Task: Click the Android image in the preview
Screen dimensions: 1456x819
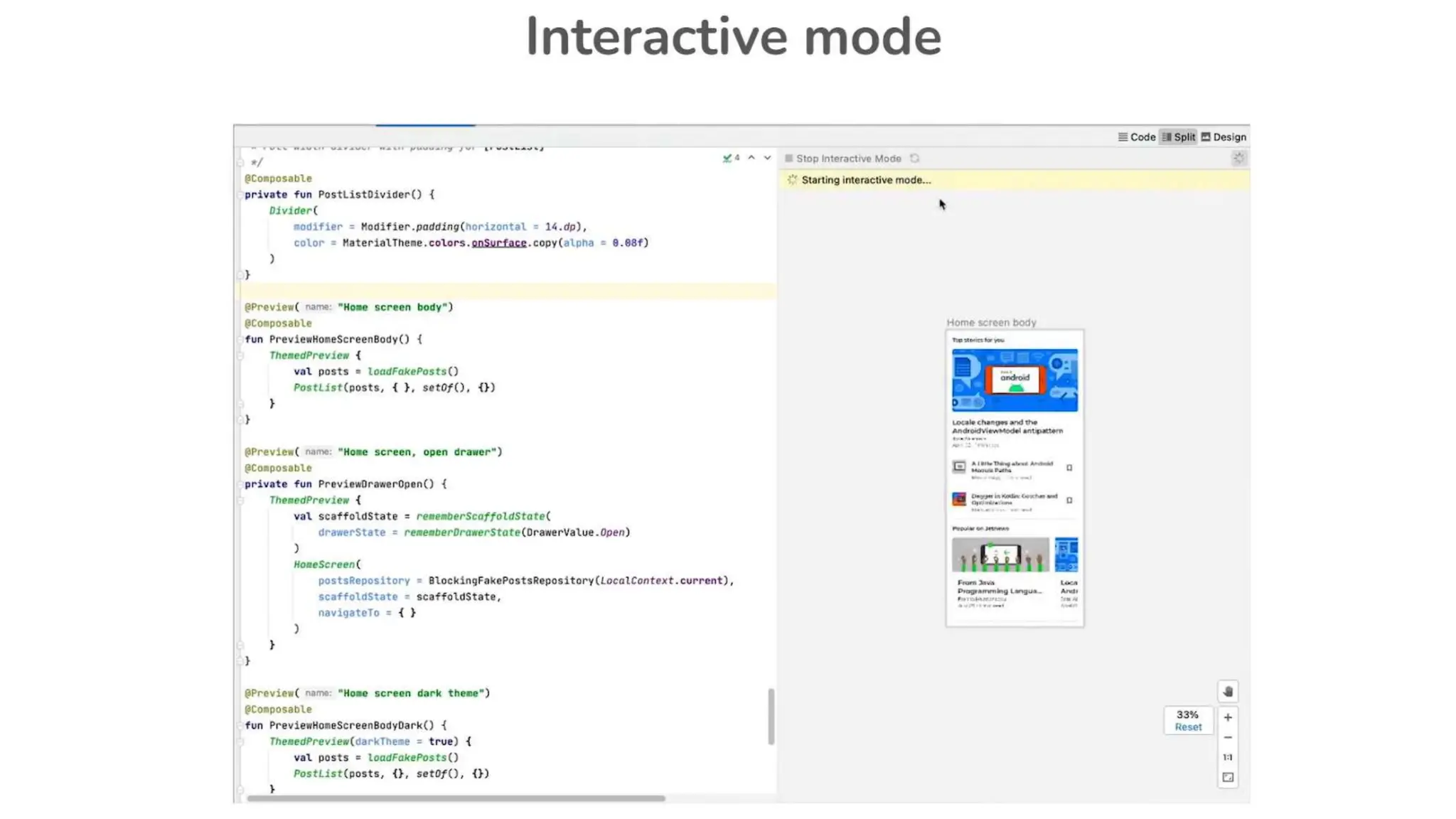Action: tap(1015, 380)
